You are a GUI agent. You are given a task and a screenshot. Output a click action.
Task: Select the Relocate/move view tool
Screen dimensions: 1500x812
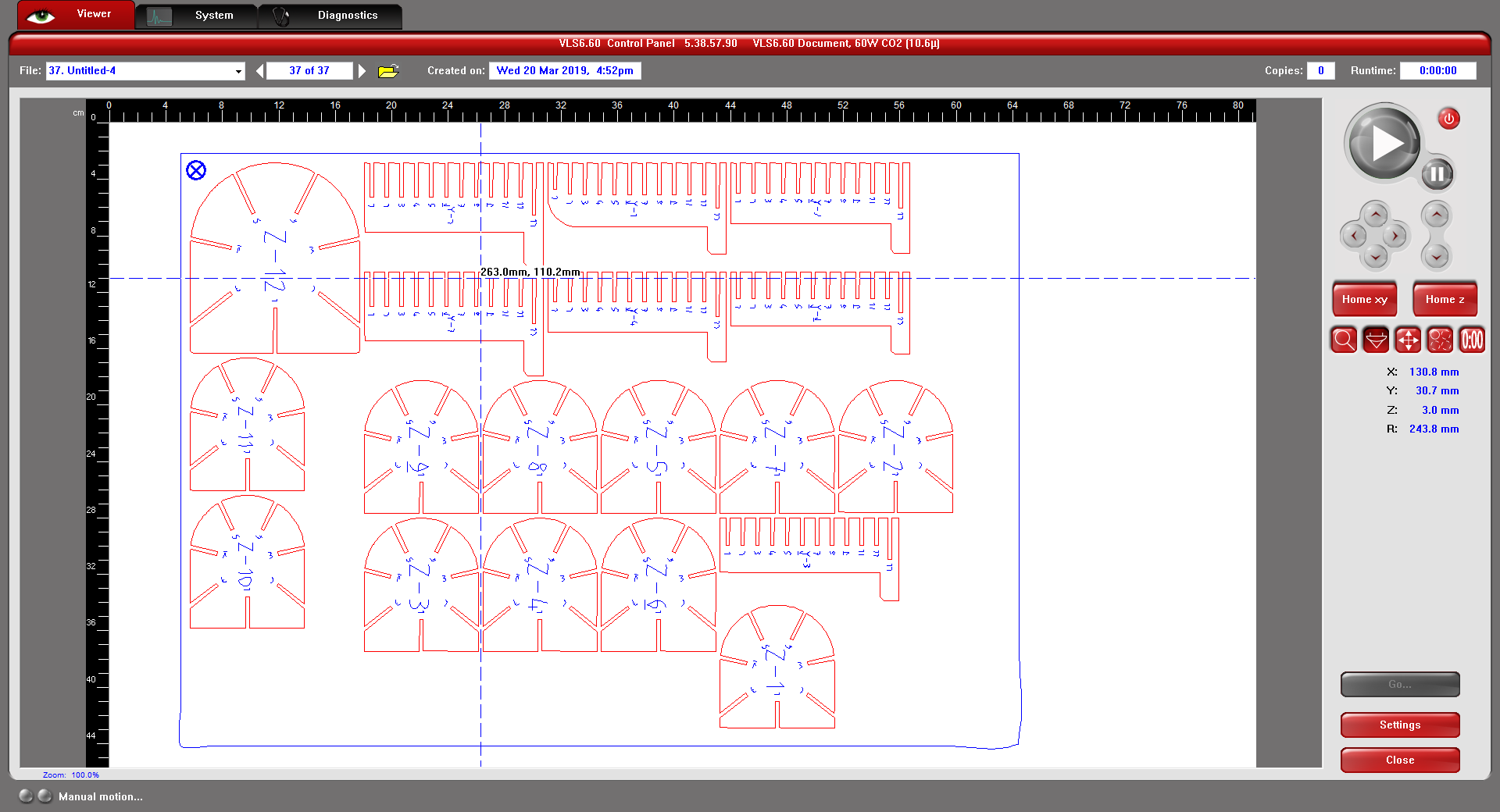point(1408,340)
